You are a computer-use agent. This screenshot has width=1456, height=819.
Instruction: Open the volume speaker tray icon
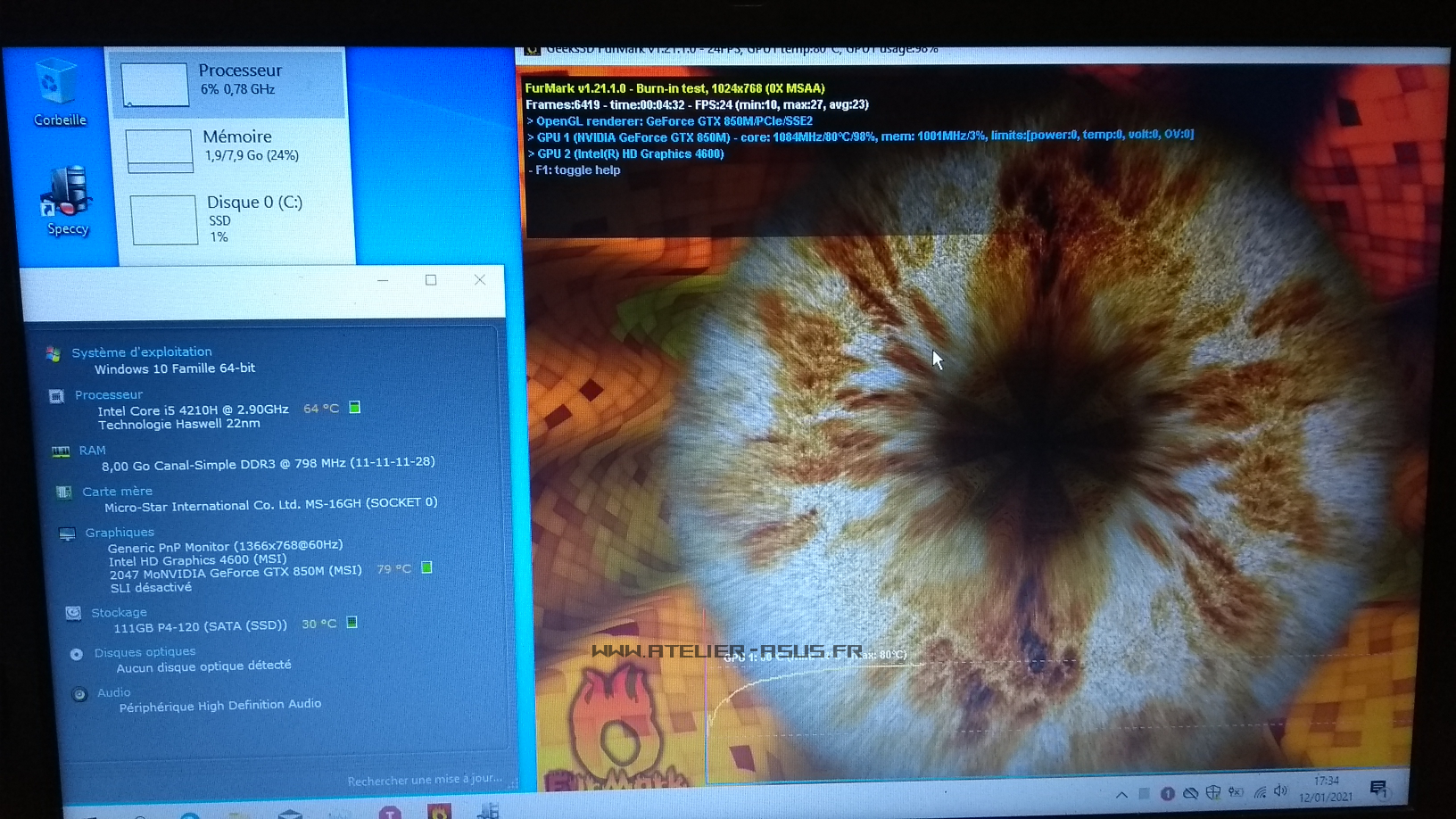[x=1281, y=790]
